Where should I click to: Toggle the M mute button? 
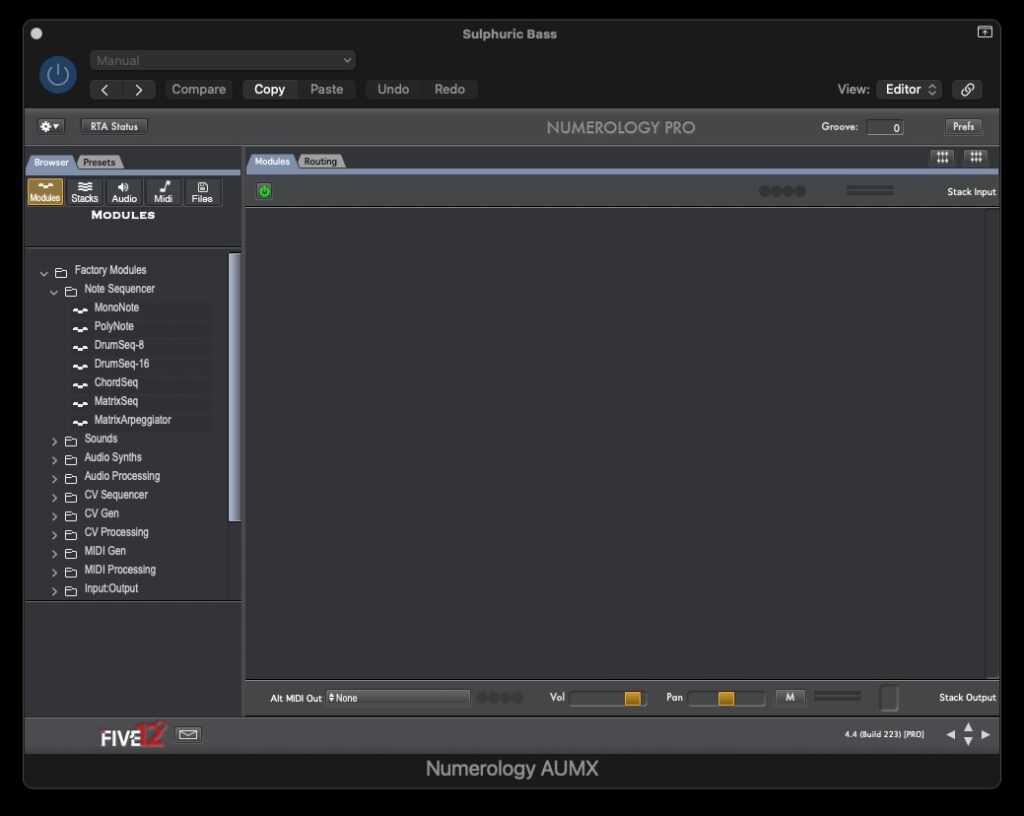[x=790, y=697]
